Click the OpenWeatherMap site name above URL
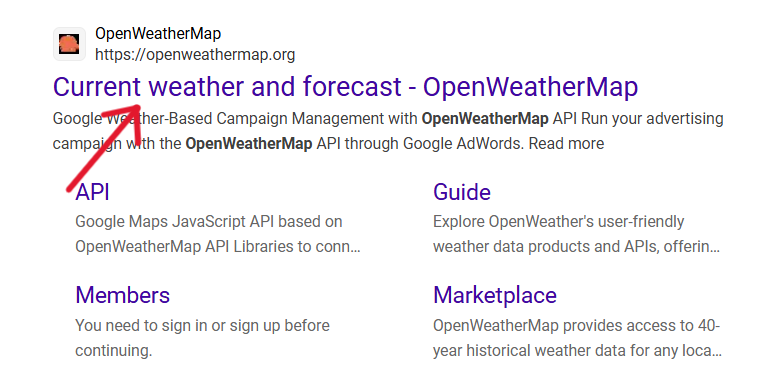This screenshot has height=370, width=757. (158, 34)
